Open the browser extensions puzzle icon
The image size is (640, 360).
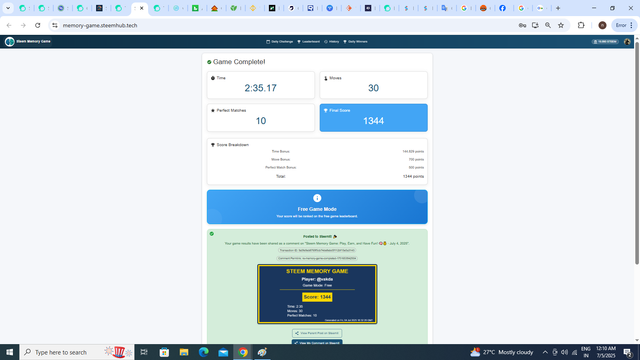point(581,25)
